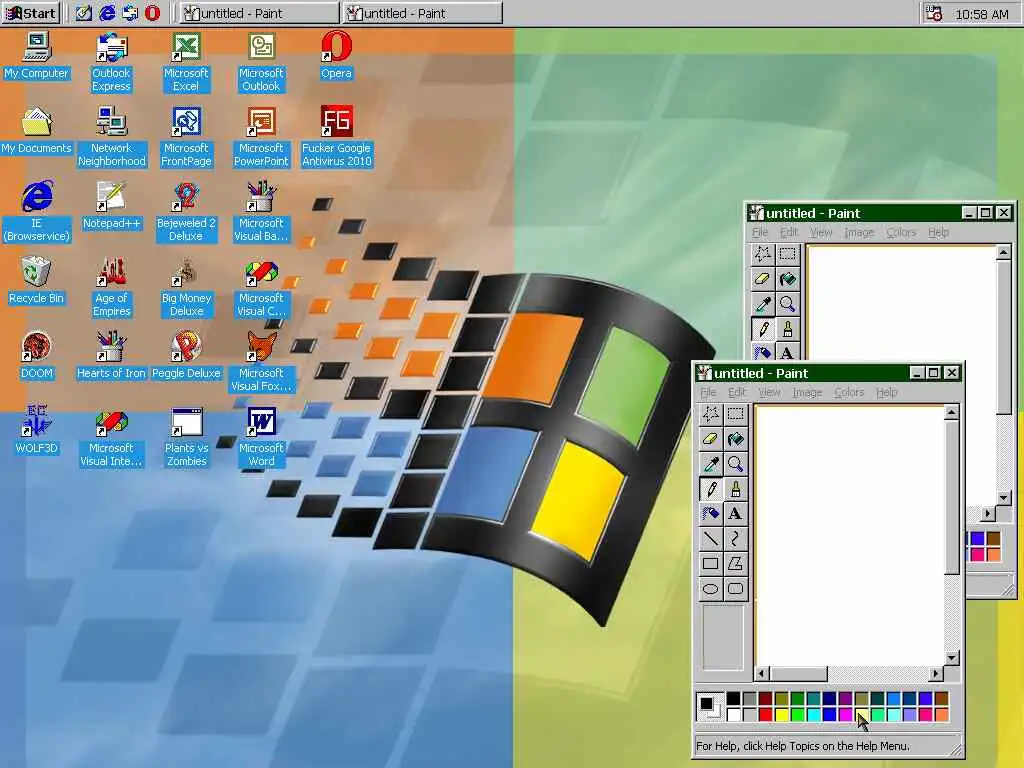The height and width of the screenshot is (768, 1024).
Task: Activate the Magnifier in back Paint window
Action: 787,304
